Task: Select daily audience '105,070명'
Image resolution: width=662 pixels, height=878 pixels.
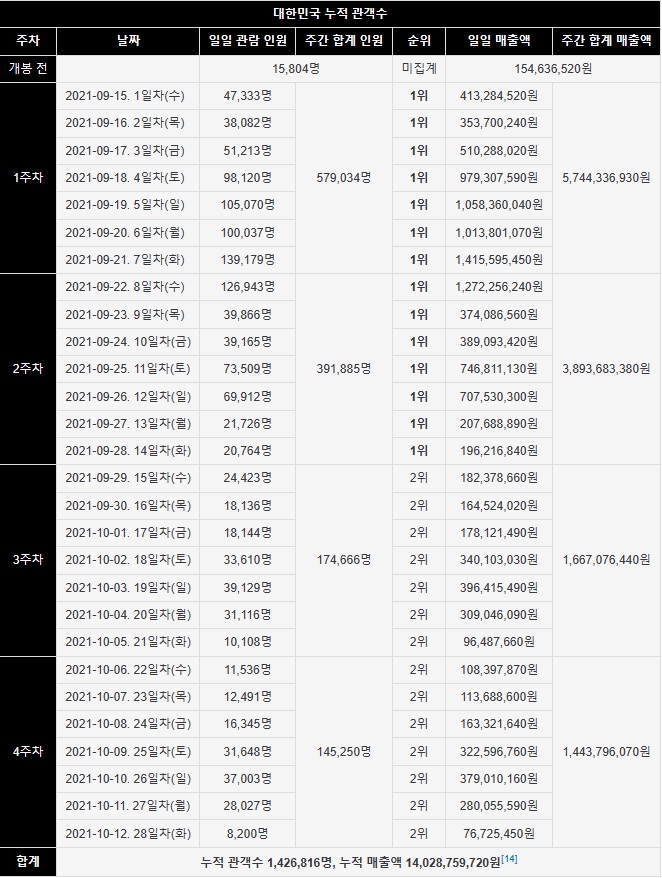Action: (x=248, y=204)
